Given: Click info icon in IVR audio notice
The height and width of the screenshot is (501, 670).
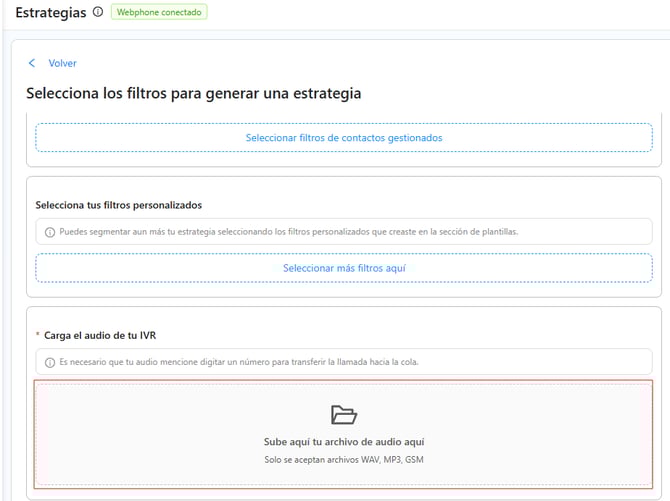Looking at the screenshot, I should 50,362.
